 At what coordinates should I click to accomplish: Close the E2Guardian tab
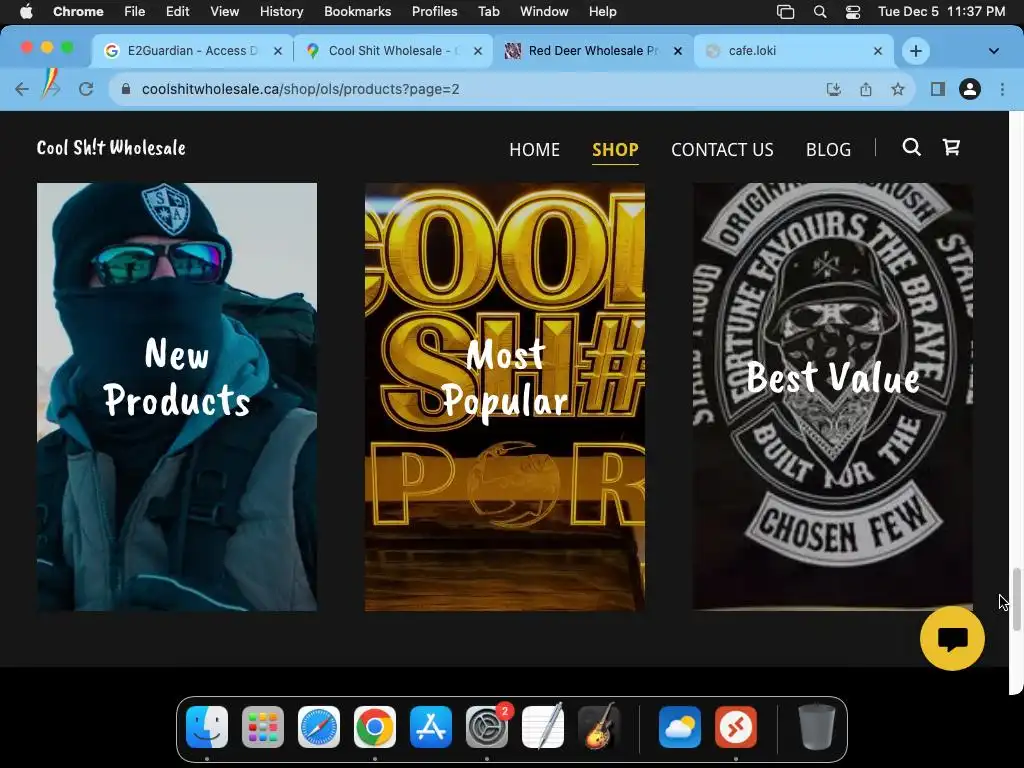(278, 51)
